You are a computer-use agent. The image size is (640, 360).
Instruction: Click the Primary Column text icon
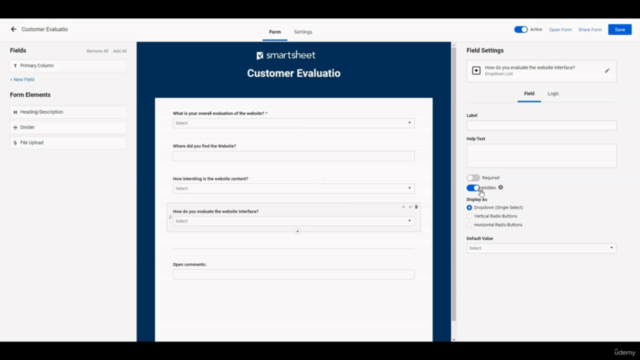[15, 66]
